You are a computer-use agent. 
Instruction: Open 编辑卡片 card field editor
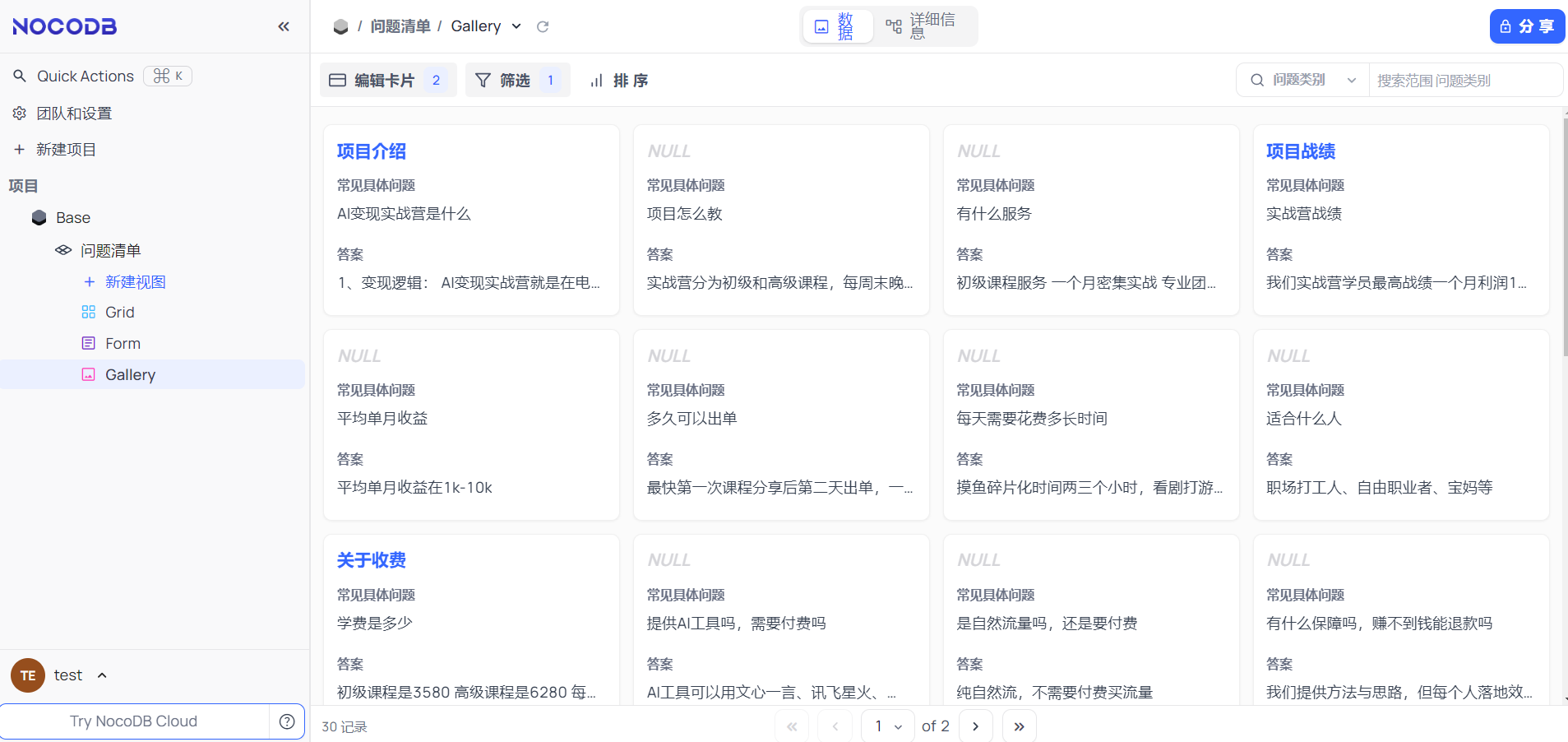coord(388,81)
